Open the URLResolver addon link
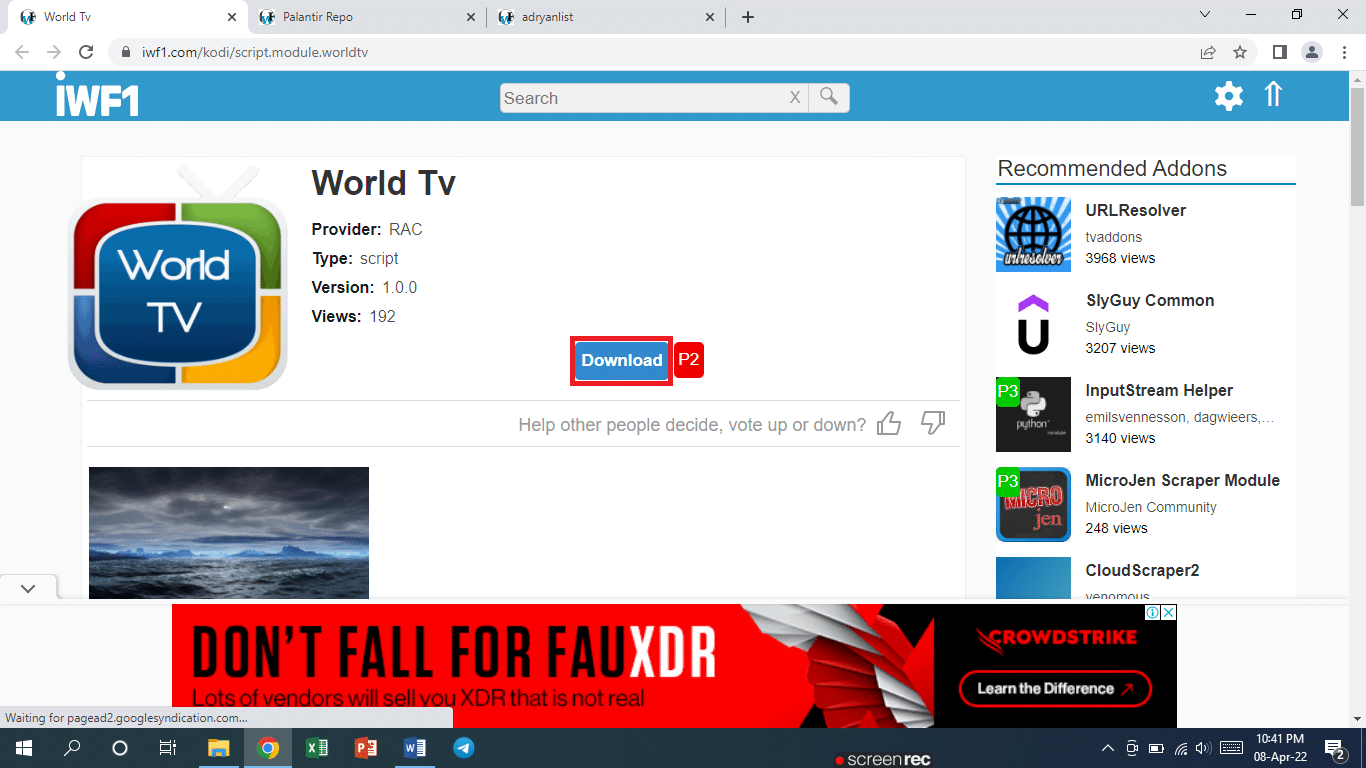 tap(1135, 210)
